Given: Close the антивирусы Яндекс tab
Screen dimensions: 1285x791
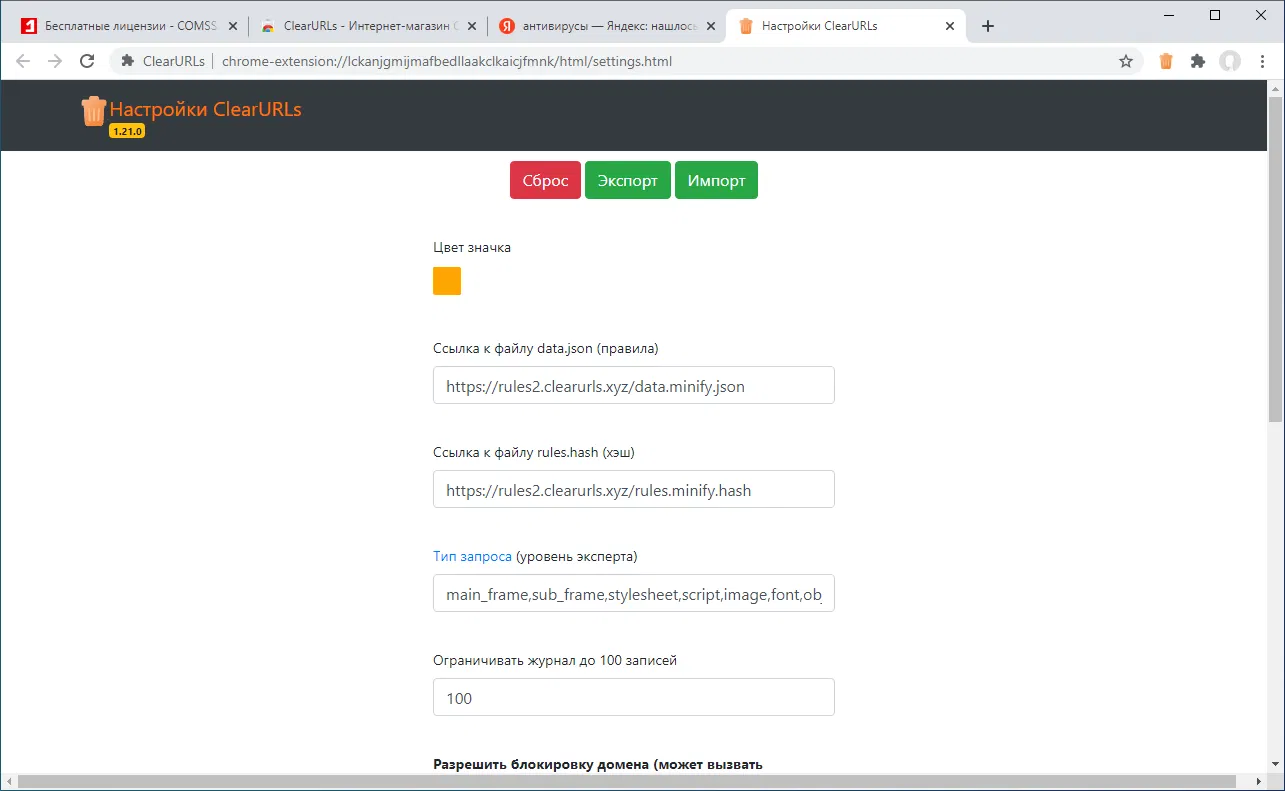Looking at the screenshot, I should [711, 26].
